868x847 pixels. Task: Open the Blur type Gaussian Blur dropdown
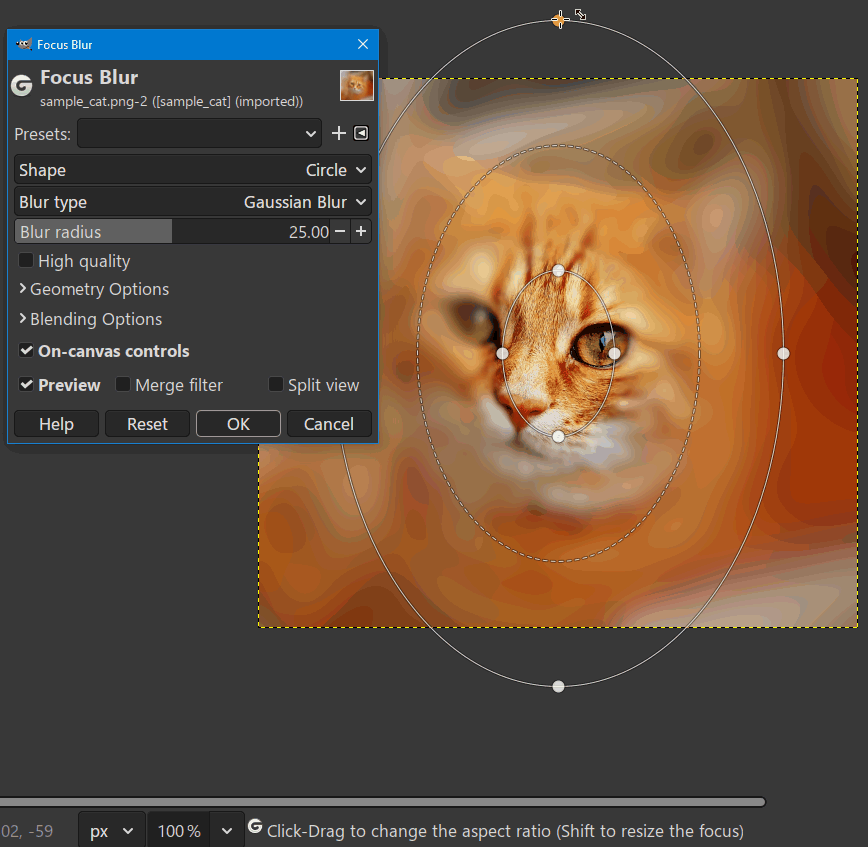coord(193,202)
